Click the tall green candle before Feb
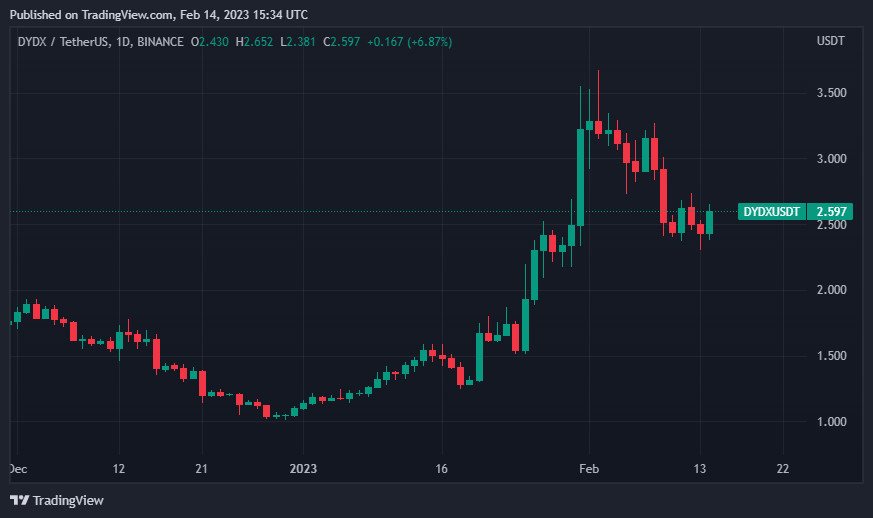 [x=580, y=177]
